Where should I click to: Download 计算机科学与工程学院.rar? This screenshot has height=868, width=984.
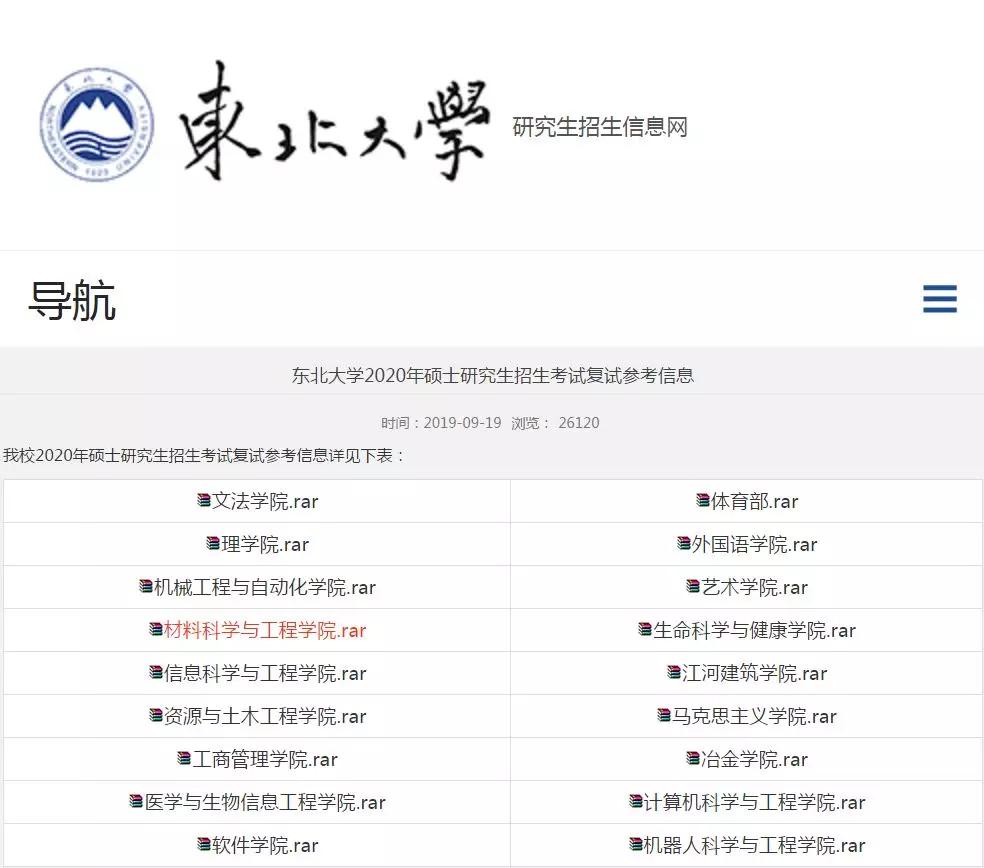click(754, 801)
